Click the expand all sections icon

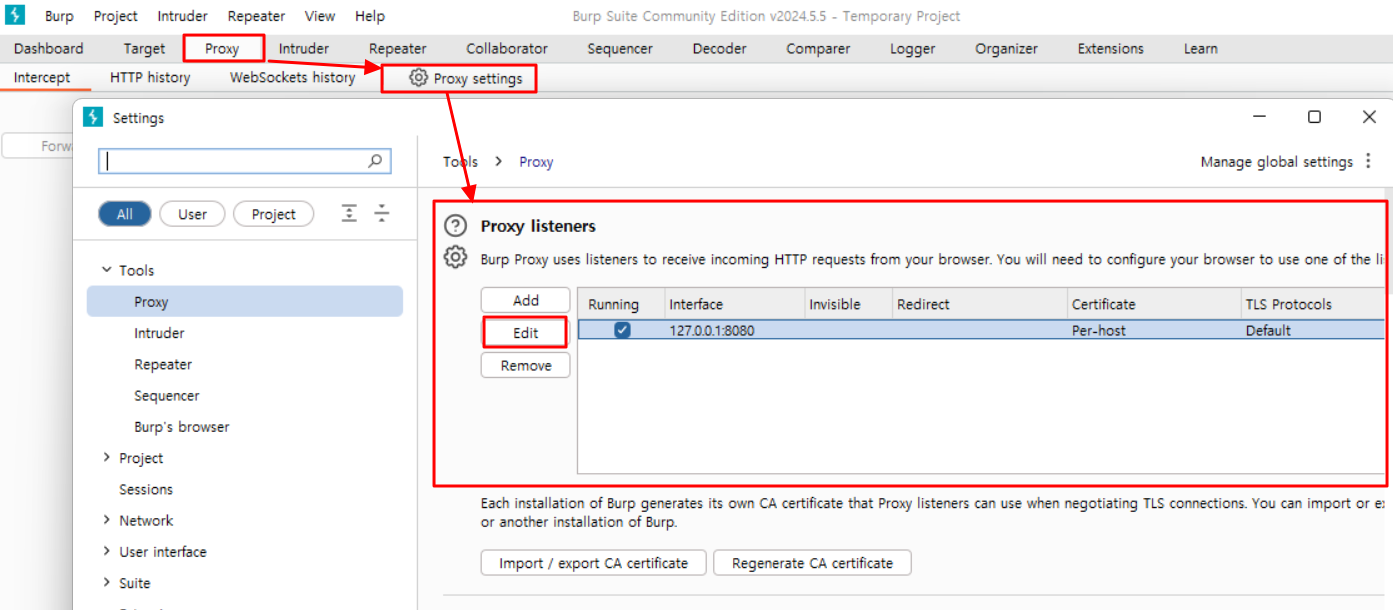pyautogui.click(x=349, y=213)
